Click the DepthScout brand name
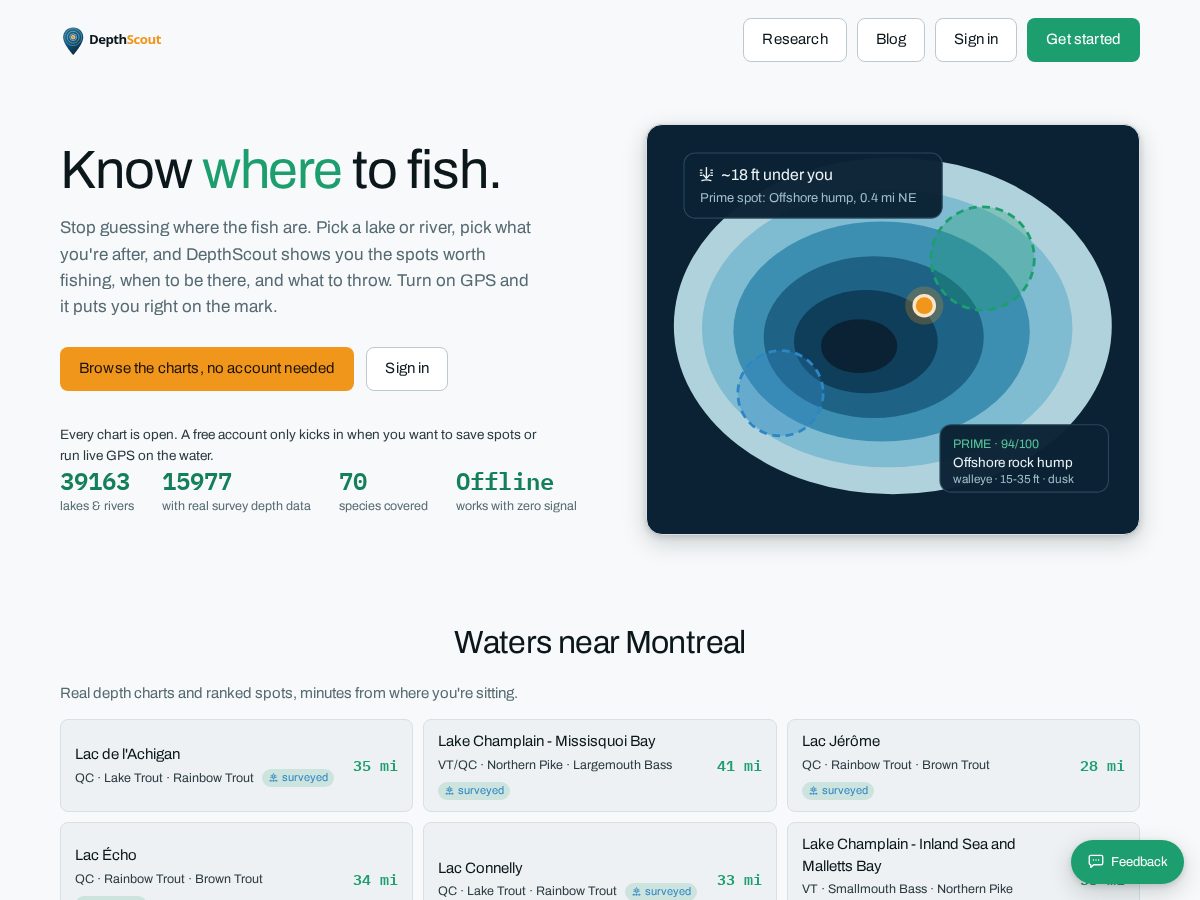This screenshot has height=900, width=1200. pos(125,40)
